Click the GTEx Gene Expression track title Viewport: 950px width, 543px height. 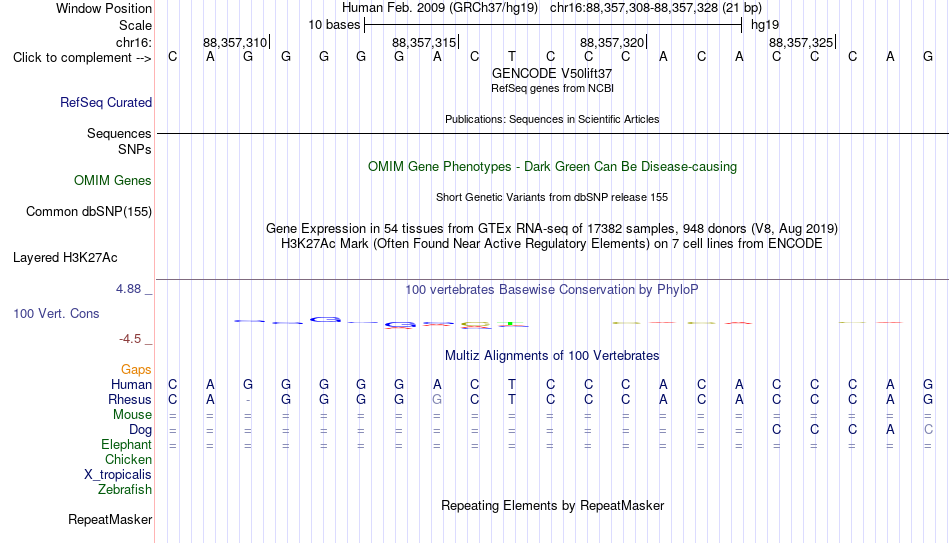552,228
